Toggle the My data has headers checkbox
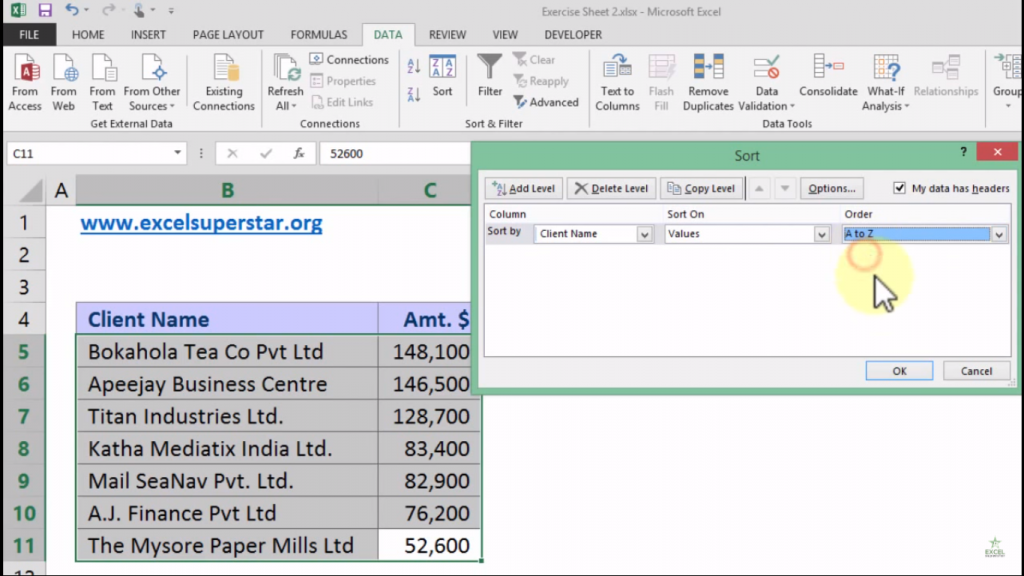 pos(899,188)
